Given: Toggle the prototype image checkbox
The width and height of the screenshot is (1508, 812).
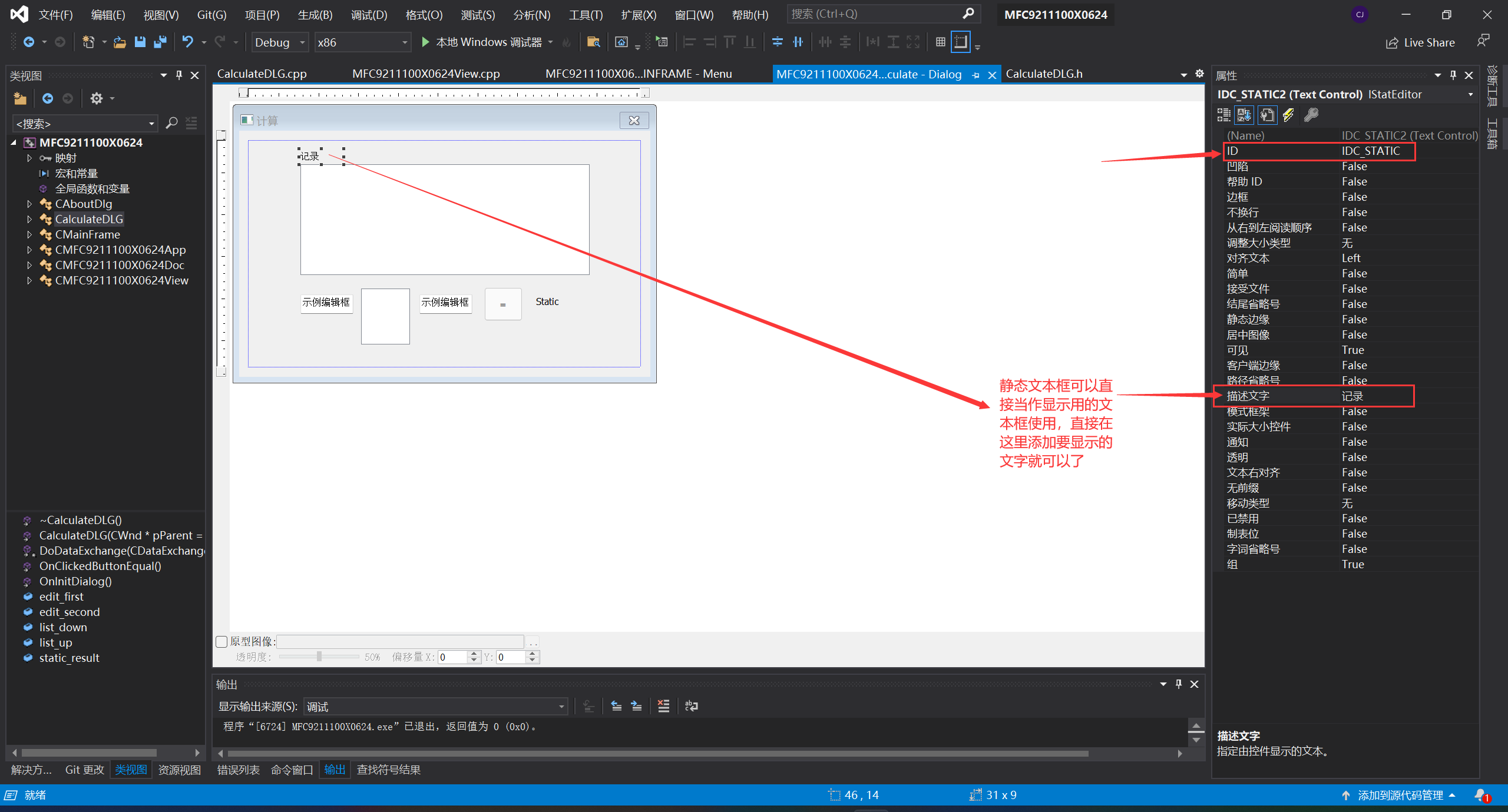Looking at the screenshot, I should coord(222,641).
